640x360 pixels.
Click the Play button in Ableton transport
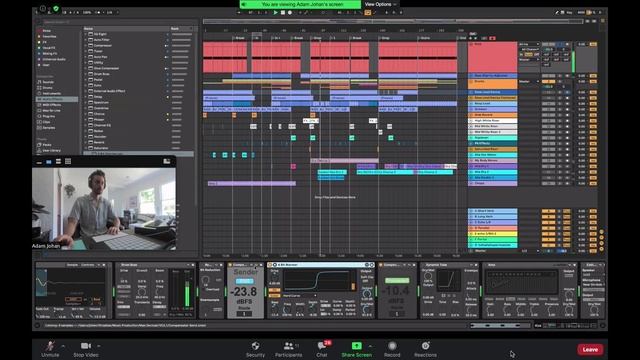click(x=276, y=13)
